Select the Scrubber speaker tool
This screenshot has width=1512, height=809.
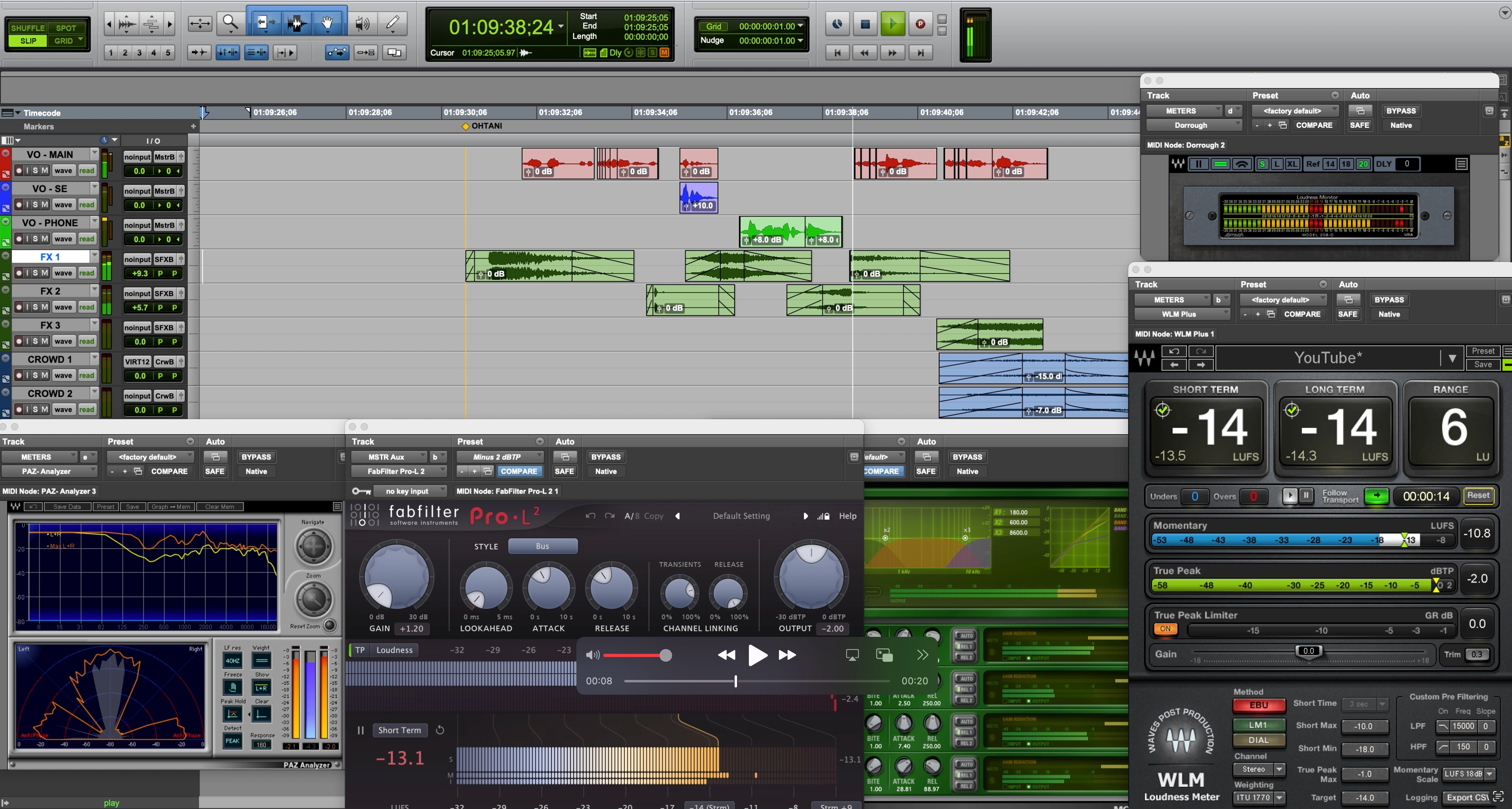coord(362,23)
